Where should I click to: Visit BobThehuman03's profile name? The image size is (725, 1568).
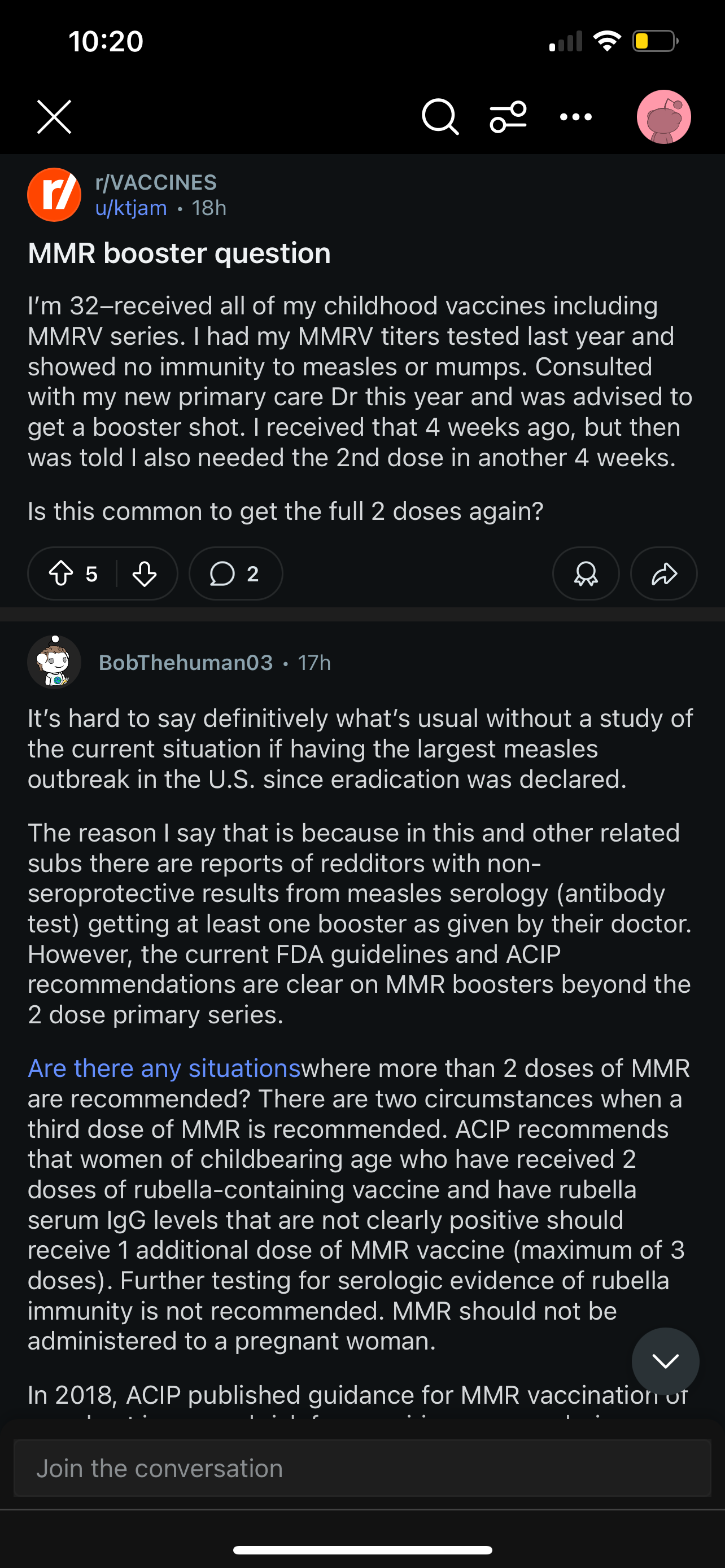186,662
